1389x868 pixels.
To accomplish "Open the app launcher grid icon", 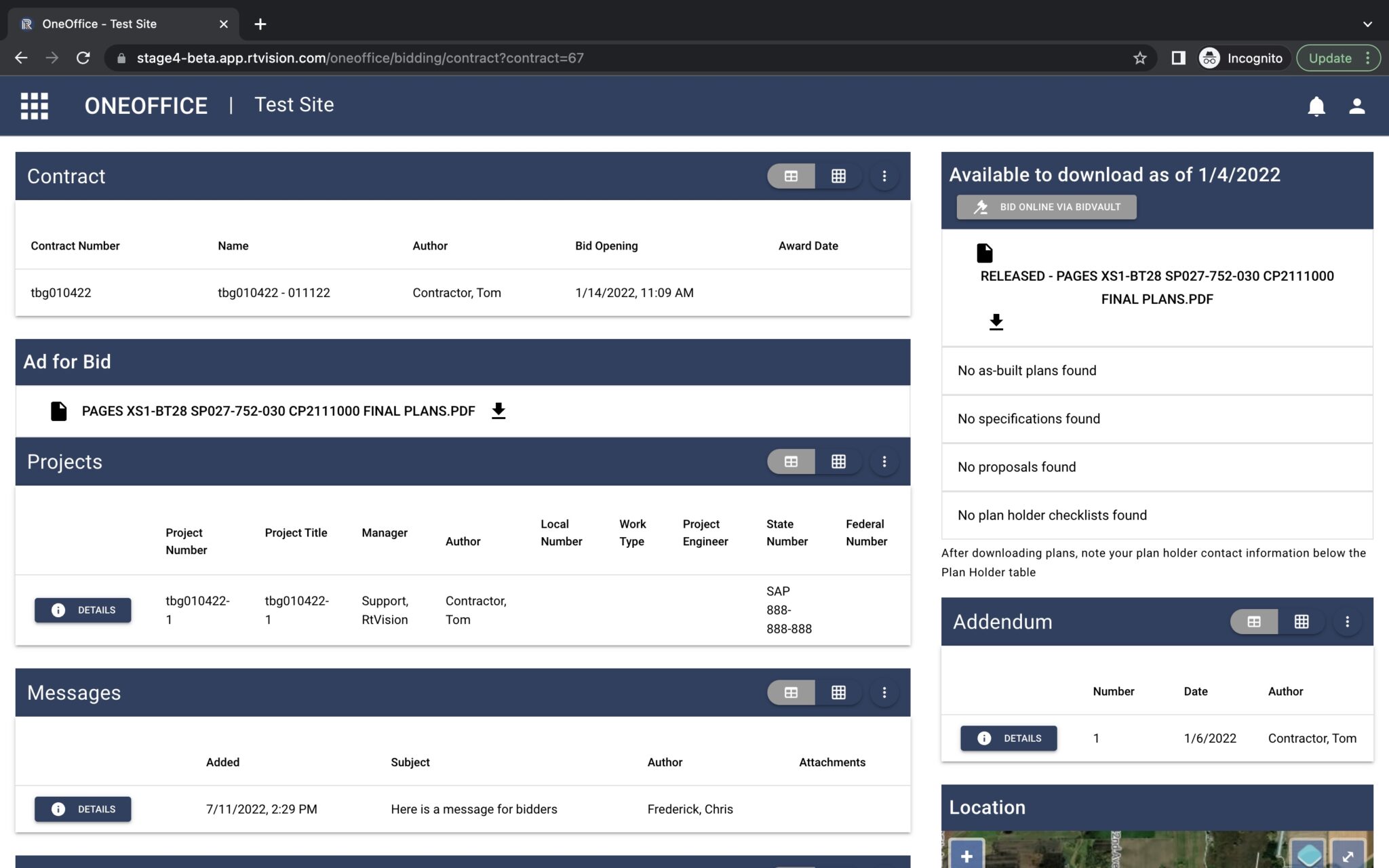I will 33,106.
